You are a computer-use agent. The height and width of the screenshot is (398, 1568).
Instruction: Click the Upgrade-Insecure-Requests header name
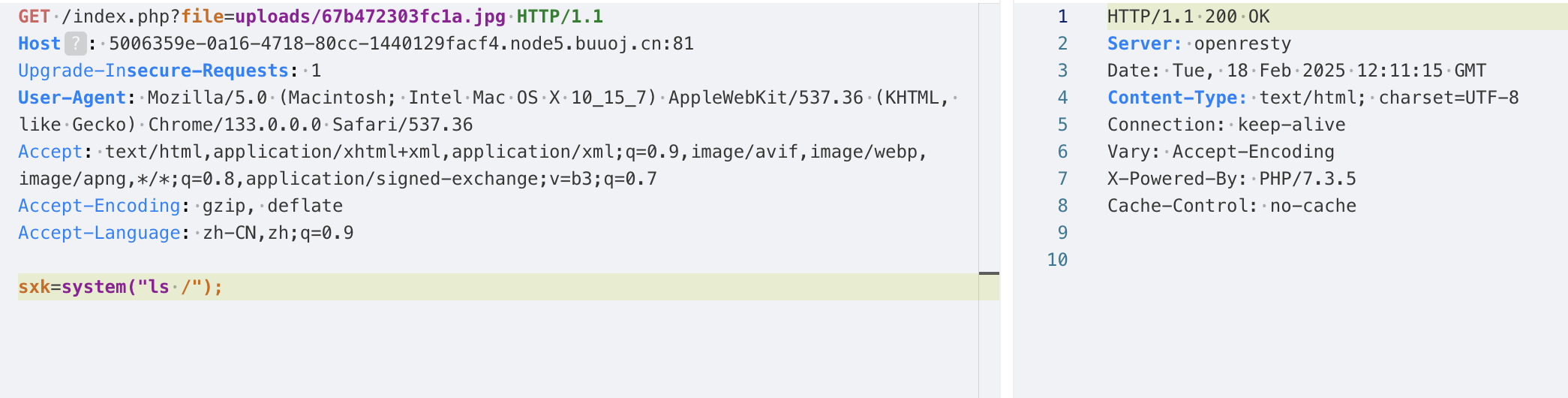153,71
